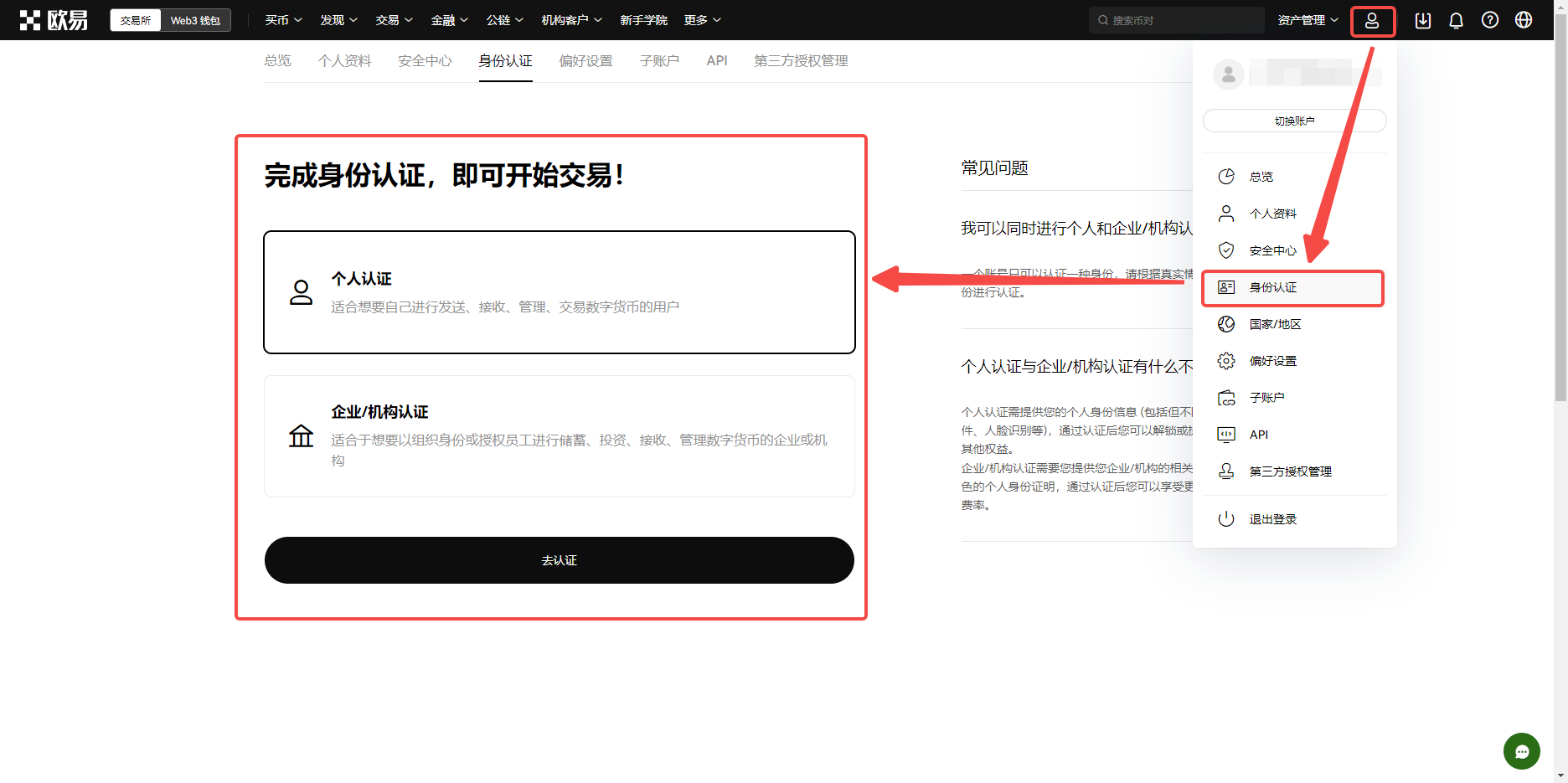The image size is (1568, 783).
Task: Choose 总览 in account dropdown menu
Action: 1295,177
